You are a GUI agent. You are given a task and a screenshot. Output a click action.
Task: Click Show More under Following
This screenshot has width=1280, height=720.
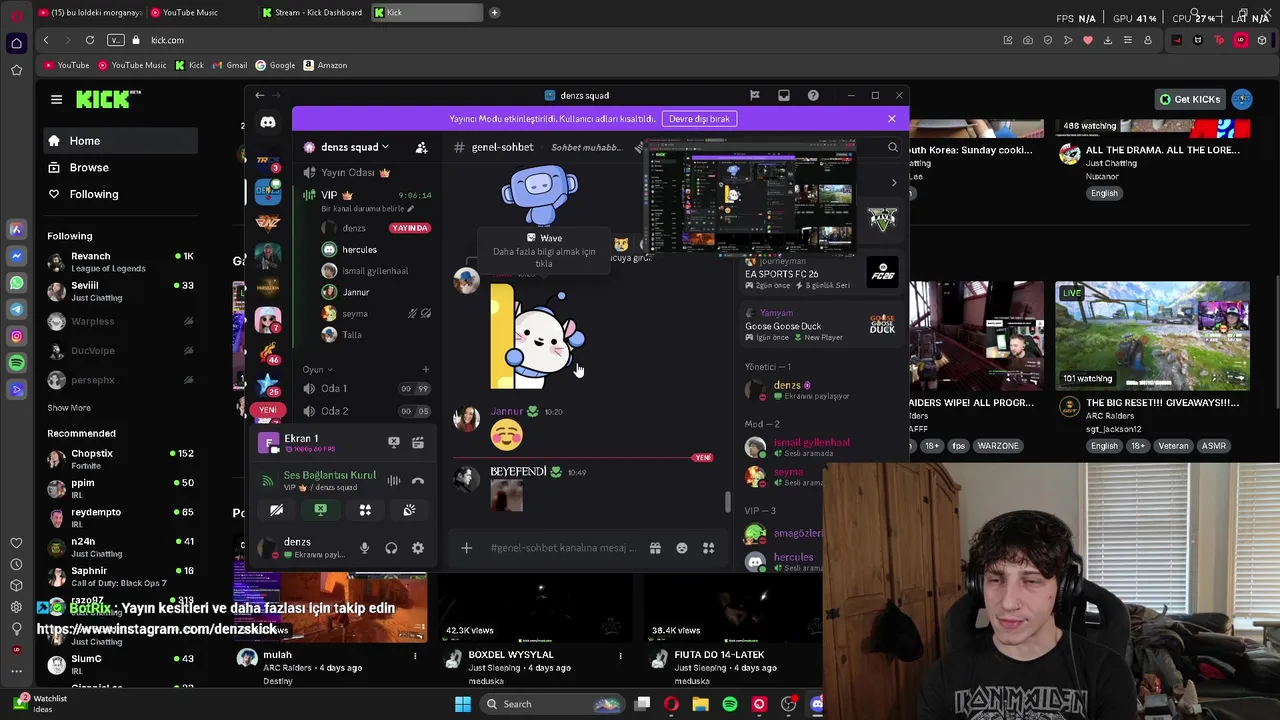point(69,408)
